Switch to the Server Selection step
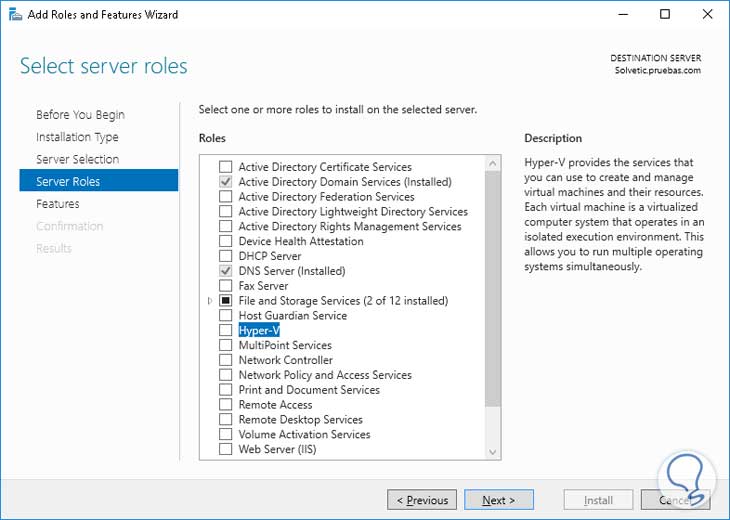The image size is (730, 520). coord(77,159)
